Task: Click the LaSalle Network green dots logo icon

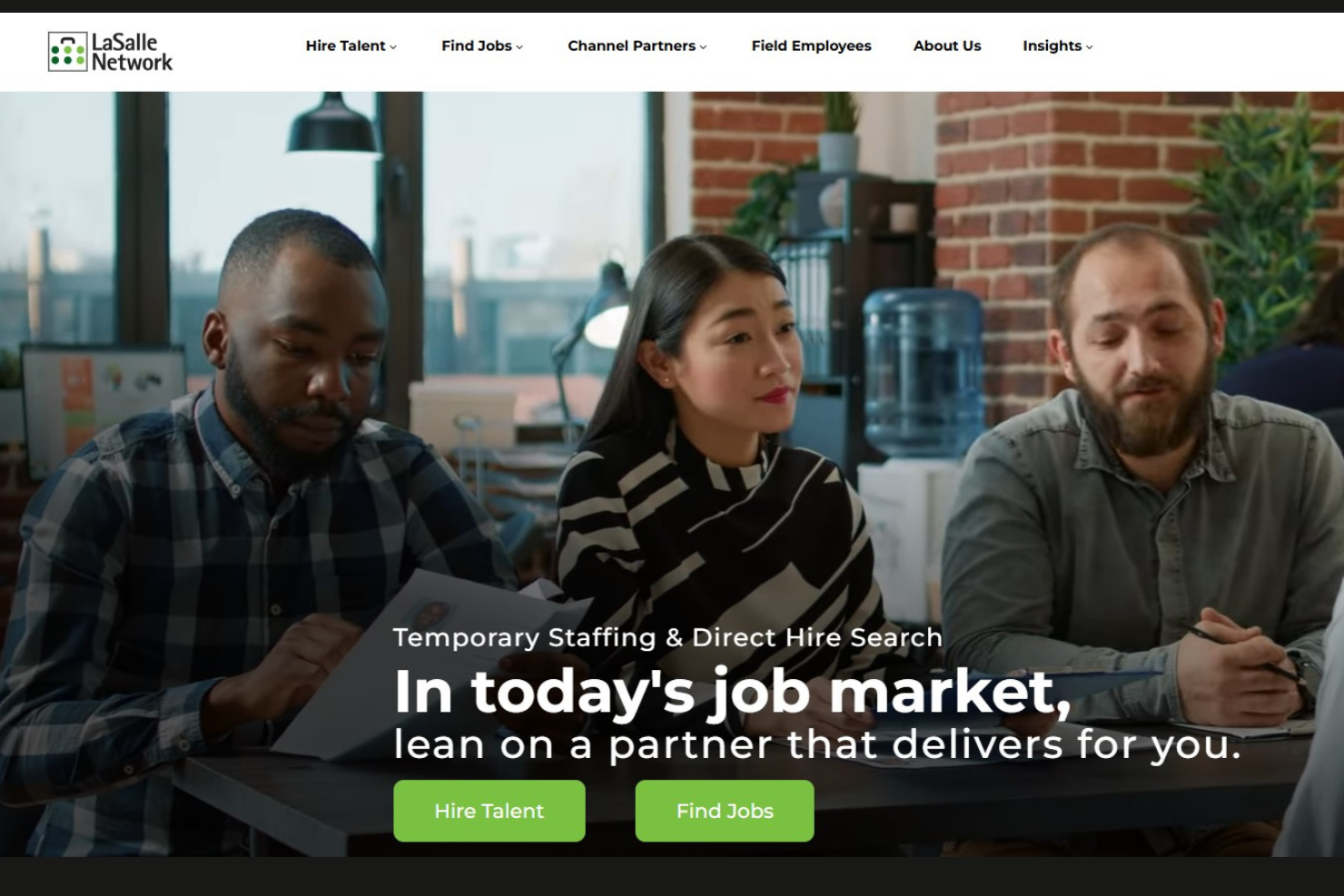Action: (x=67, y=52)
